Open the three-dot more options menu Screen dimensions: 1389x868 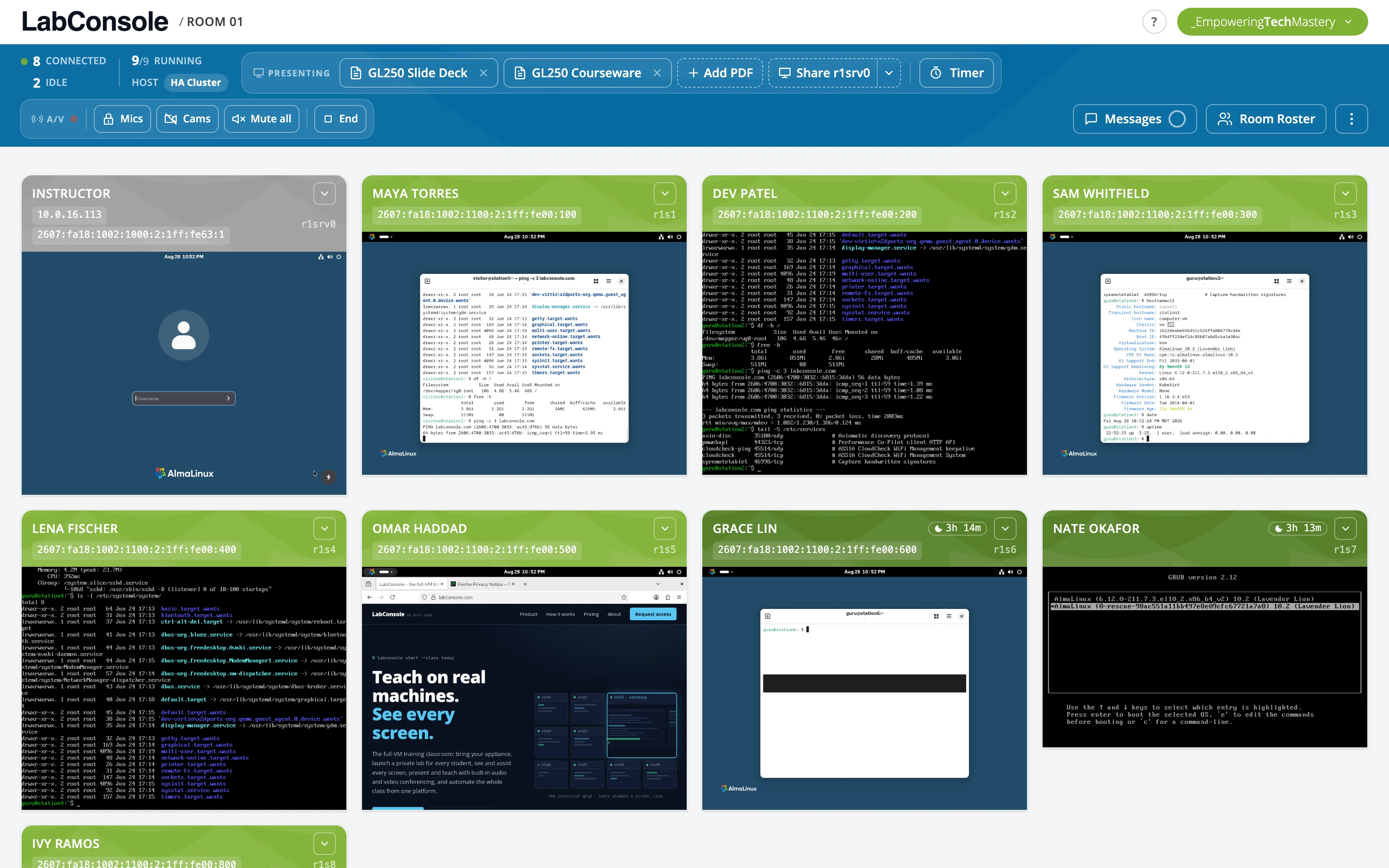click(1351, 119)
